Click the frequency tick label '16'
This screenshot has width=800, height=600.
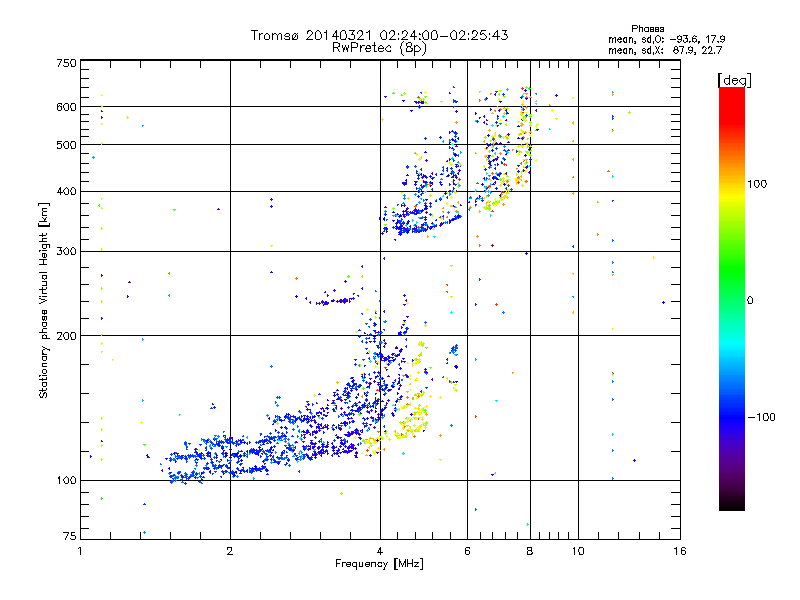tap(680, 551)
